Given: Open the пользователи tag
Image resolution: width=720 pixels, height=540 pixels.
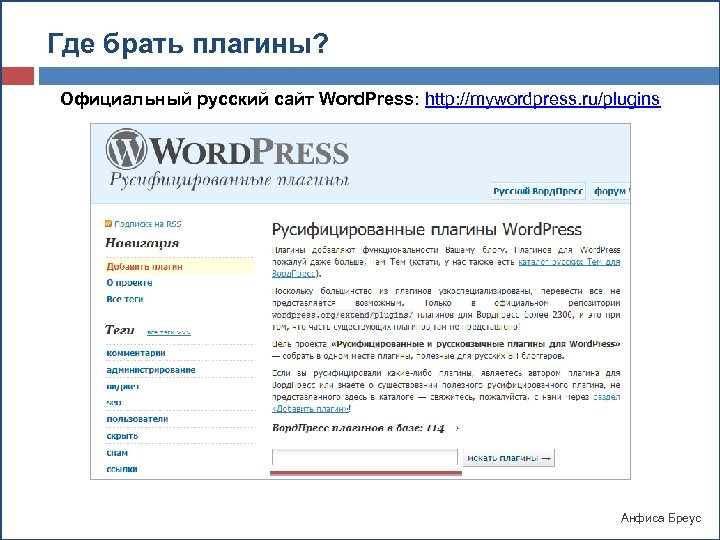Looking at the screenshot, I should pos(137,419).
